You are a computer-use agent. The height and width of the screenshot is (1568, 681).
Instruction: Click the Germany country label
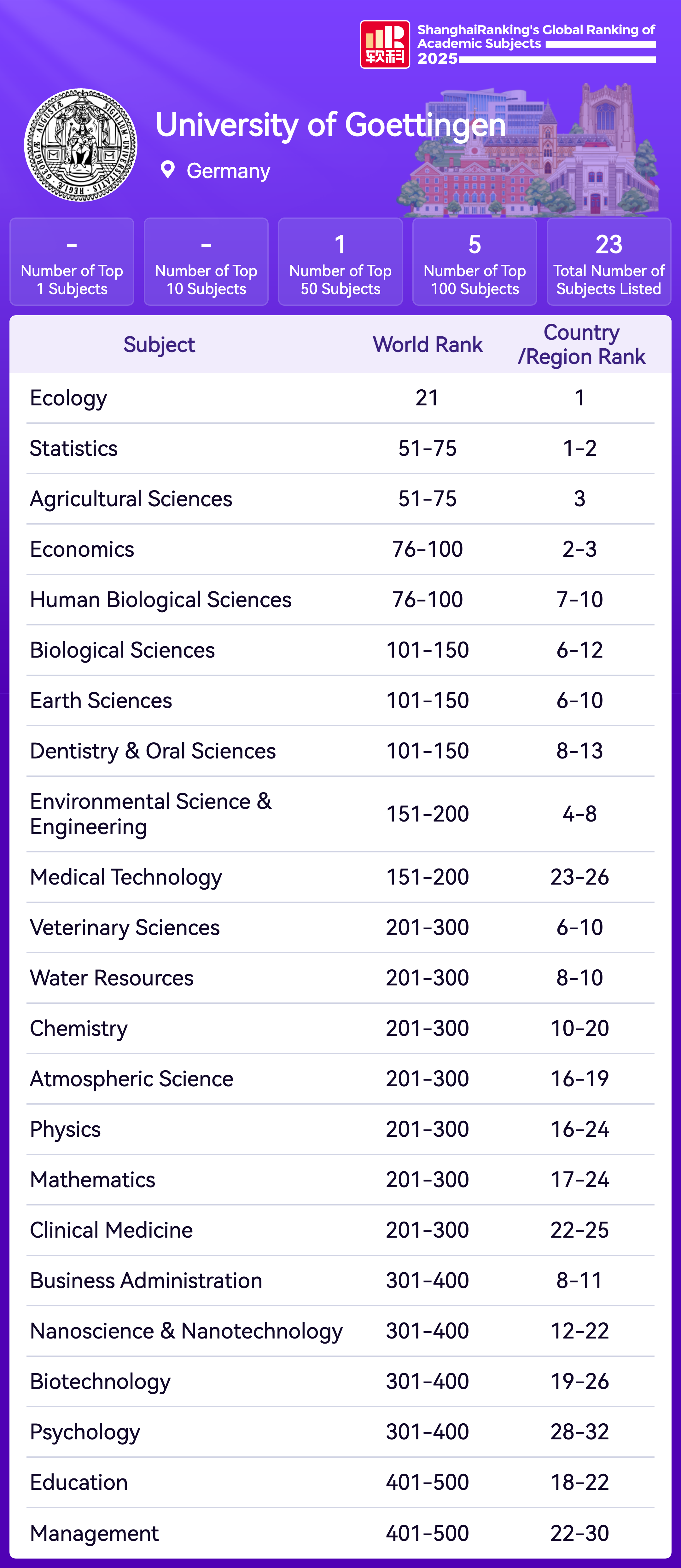[x=228, y=171]
